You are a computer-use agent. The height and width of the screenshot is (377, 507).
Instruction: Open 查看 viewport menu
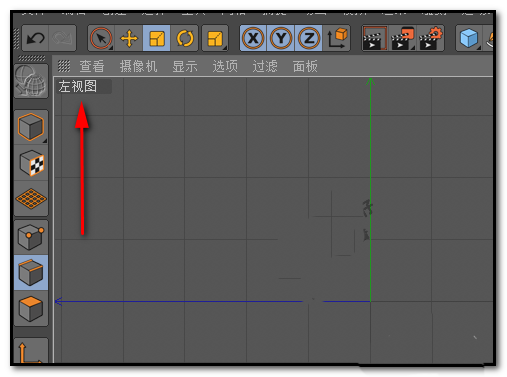pos(92,66)
